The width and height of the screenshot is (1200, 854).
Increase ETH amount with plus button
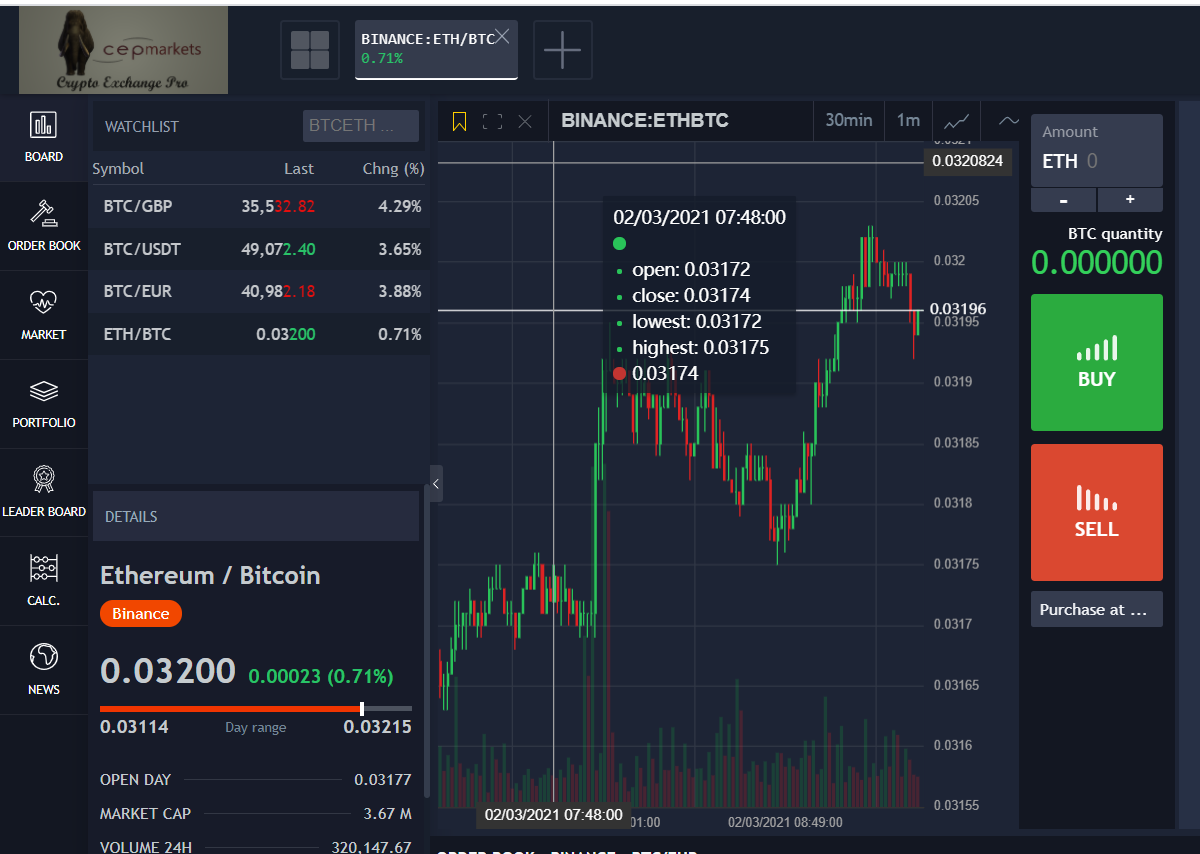coord(1130,200)
